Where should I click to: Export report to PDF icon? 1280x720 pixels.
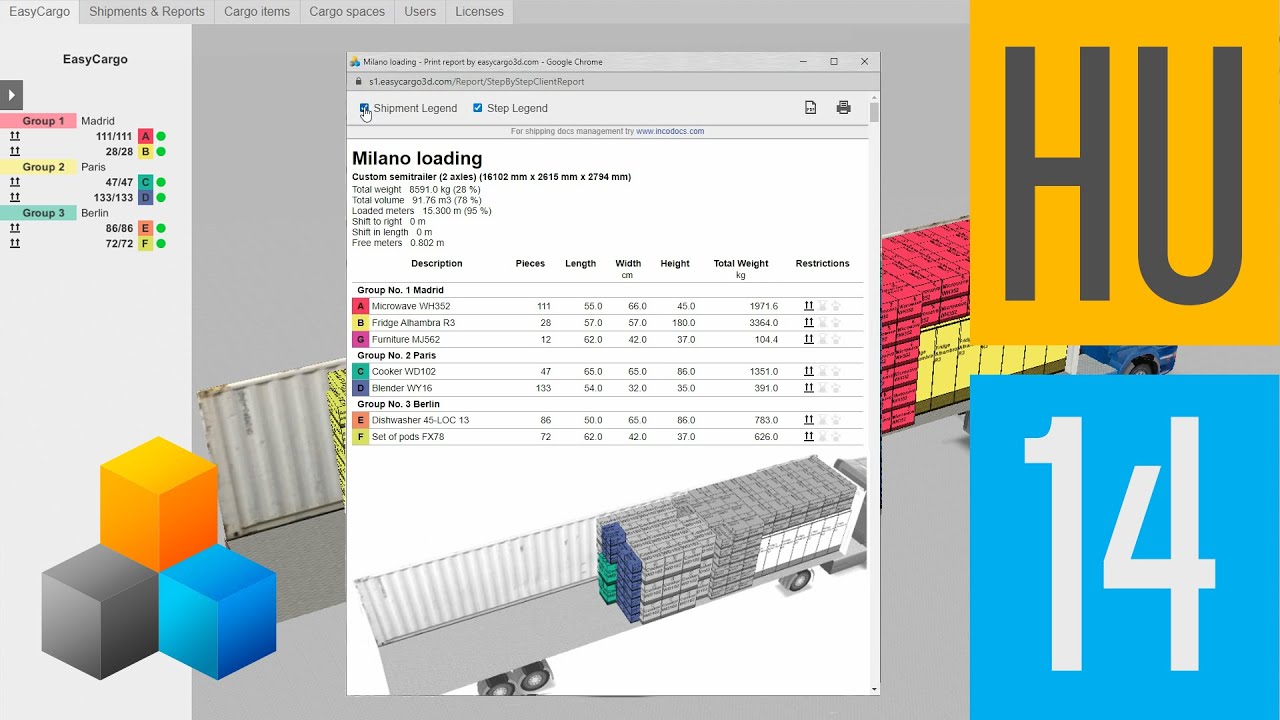tap(810, 108)
